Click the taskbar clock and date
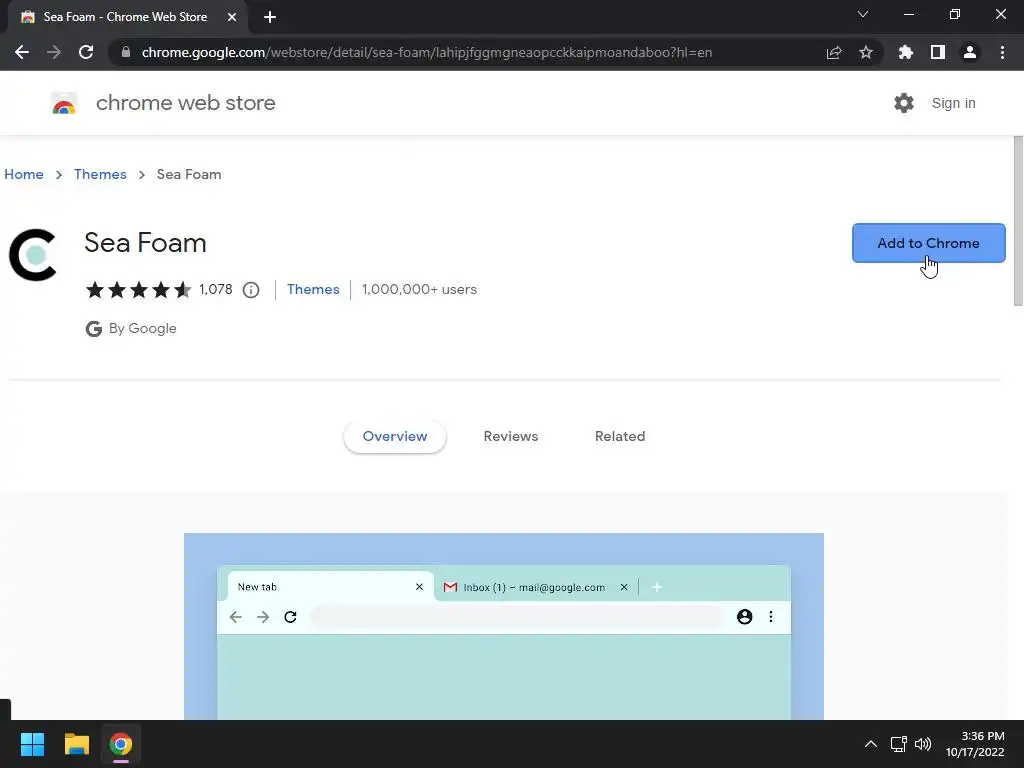The width and height of the screenshot is (1024, 768). (975, 744)
